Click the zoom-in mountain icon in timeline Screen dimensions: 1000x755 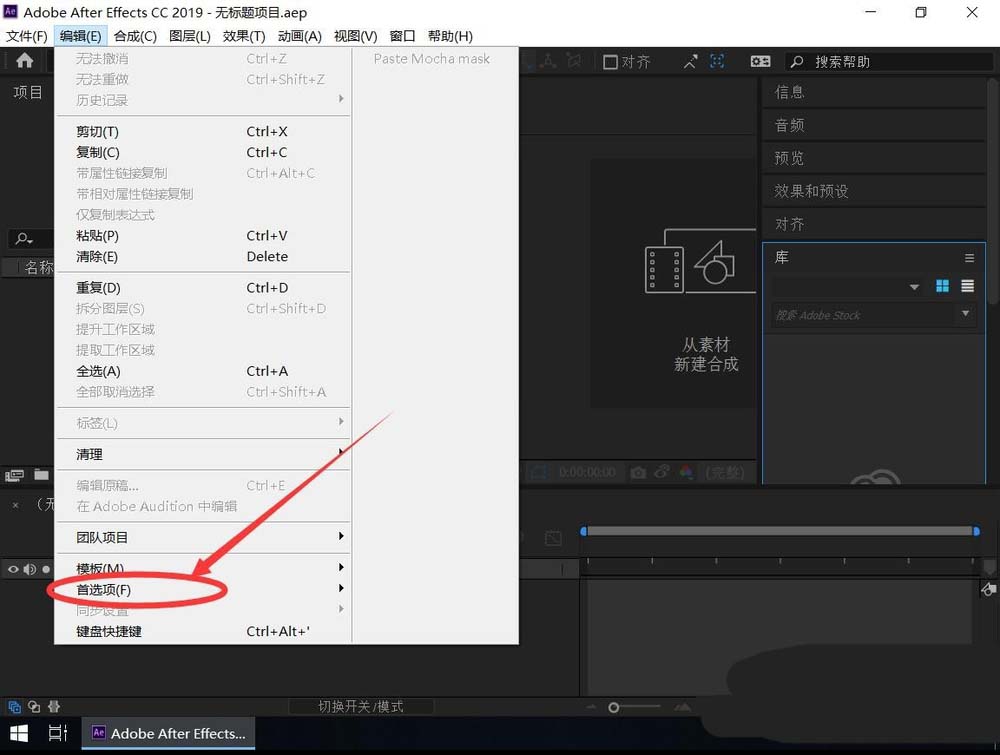pyautogui.click(x=682, y=707)
